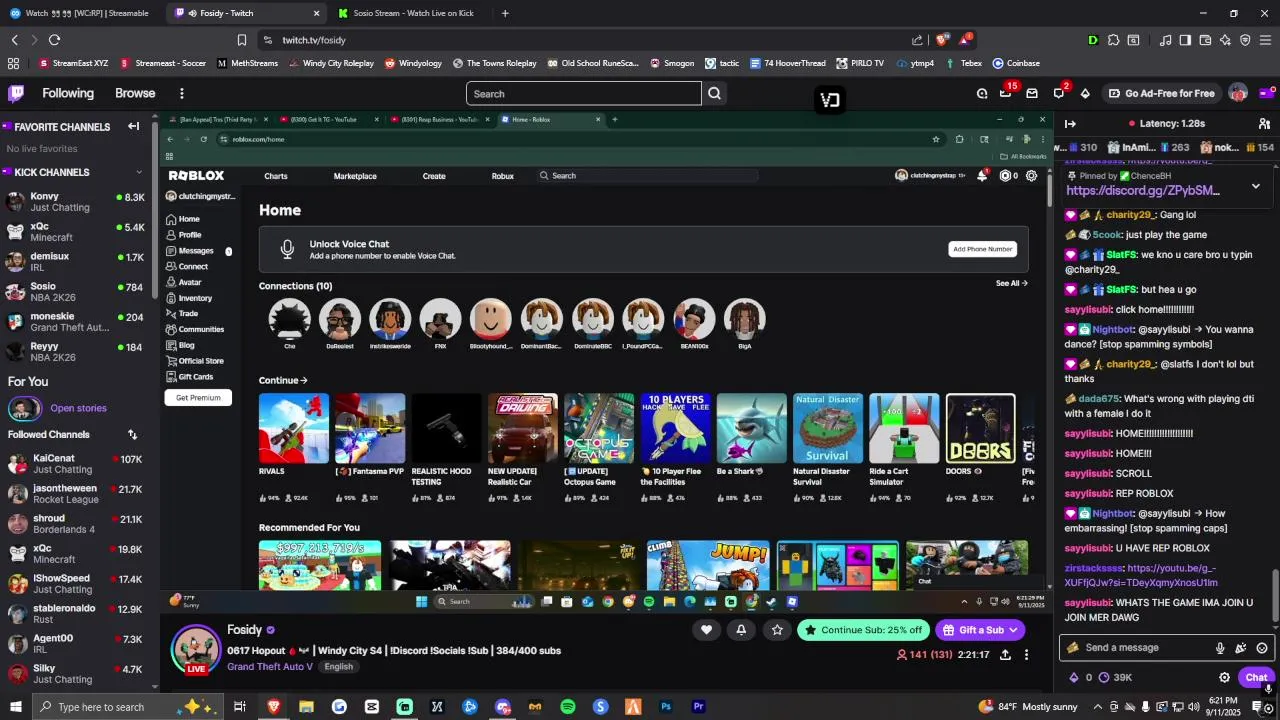Click the Get Bits diamond icon
1280x720 pixels.
(x=1085, y=93)
